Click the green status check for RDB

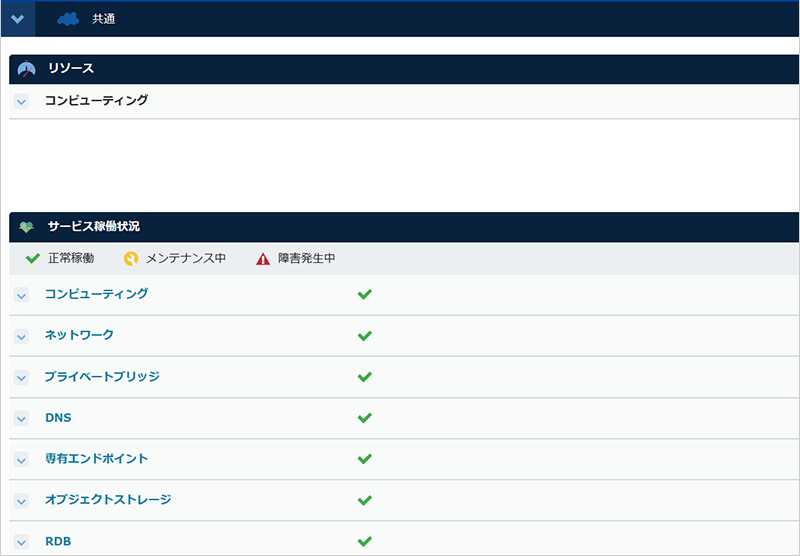tap(365, 541)
